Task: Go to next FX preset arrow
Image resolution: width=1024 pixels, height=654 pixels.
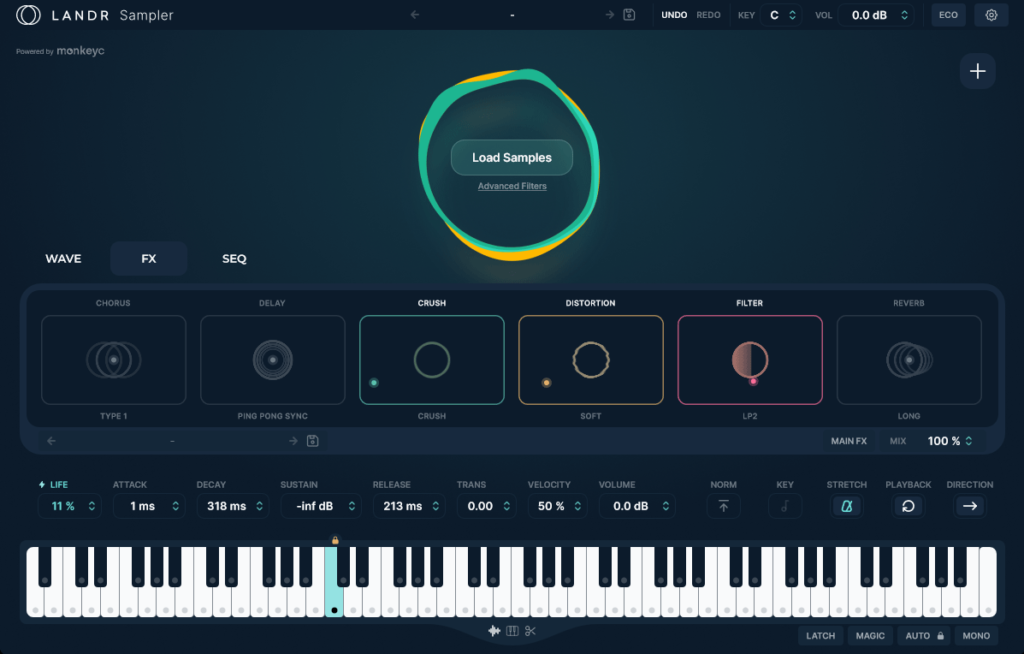Action: [x=293, y=441]
